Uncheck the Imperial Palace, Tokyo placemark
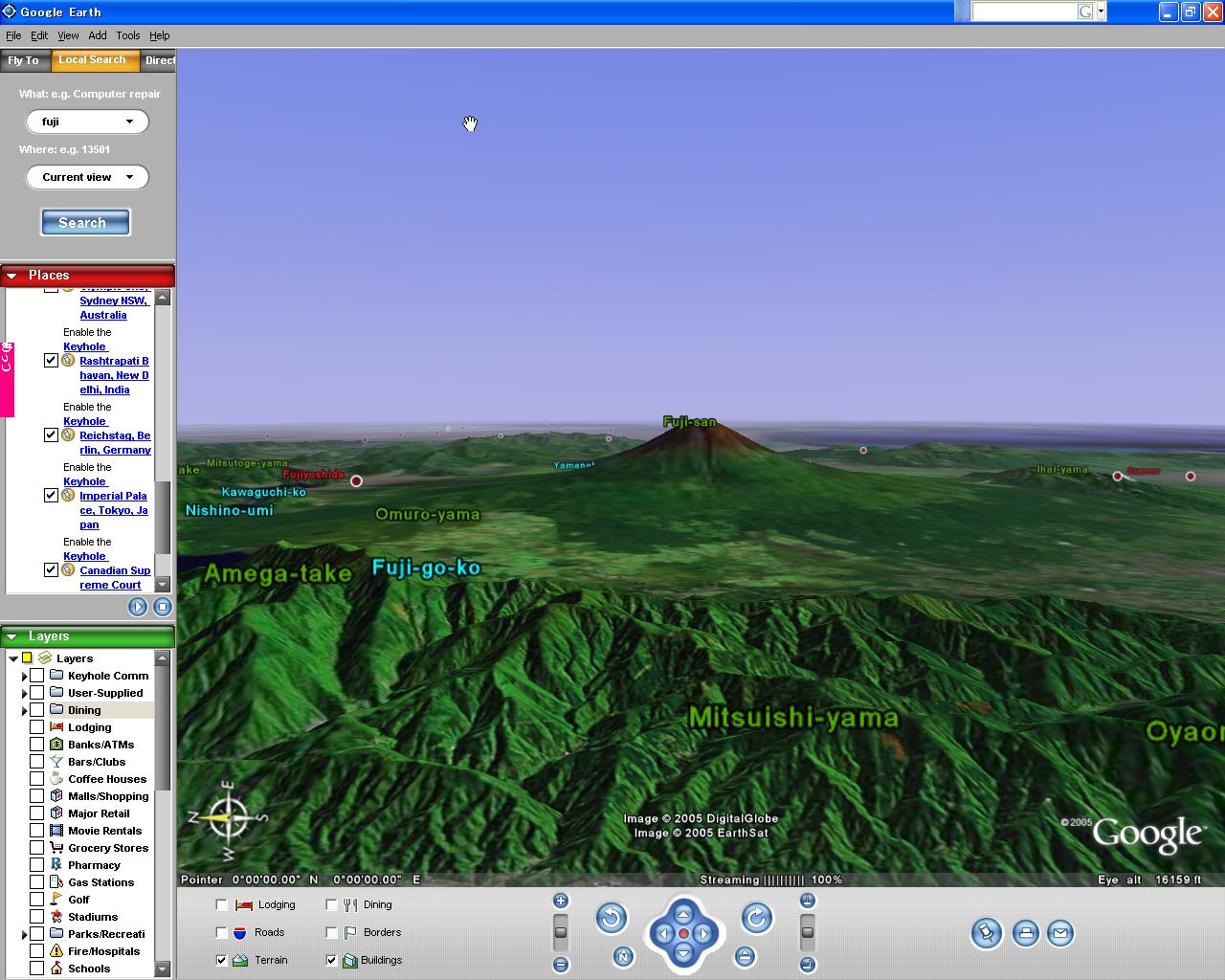The image size is (1225, 980). click(51, 496)
